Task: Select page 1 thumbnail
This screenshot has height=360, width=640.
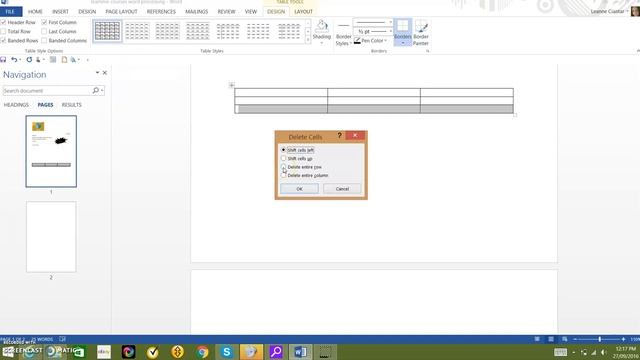Action: [x=51, y=151]
